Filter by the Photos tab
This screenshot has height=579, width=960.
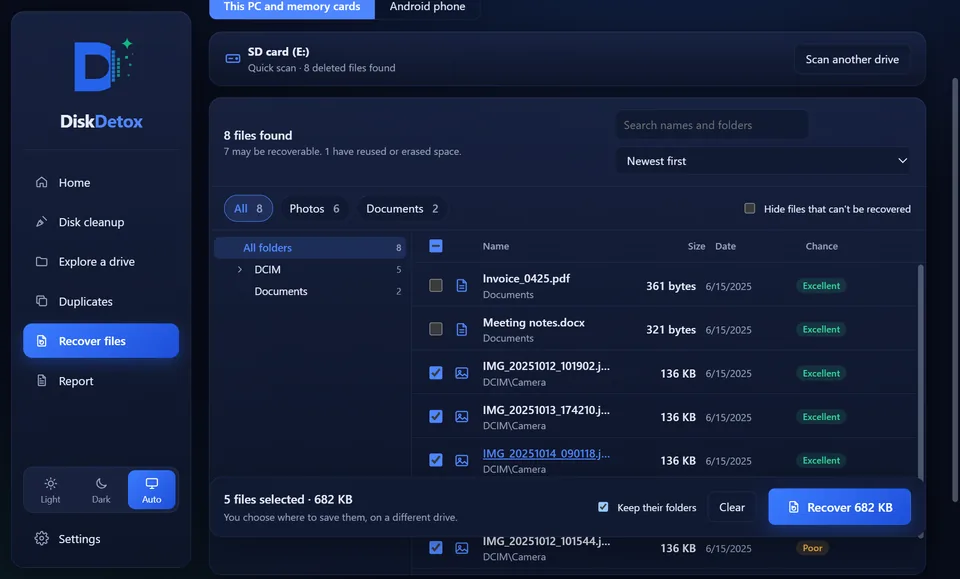(x=314, y=209)
